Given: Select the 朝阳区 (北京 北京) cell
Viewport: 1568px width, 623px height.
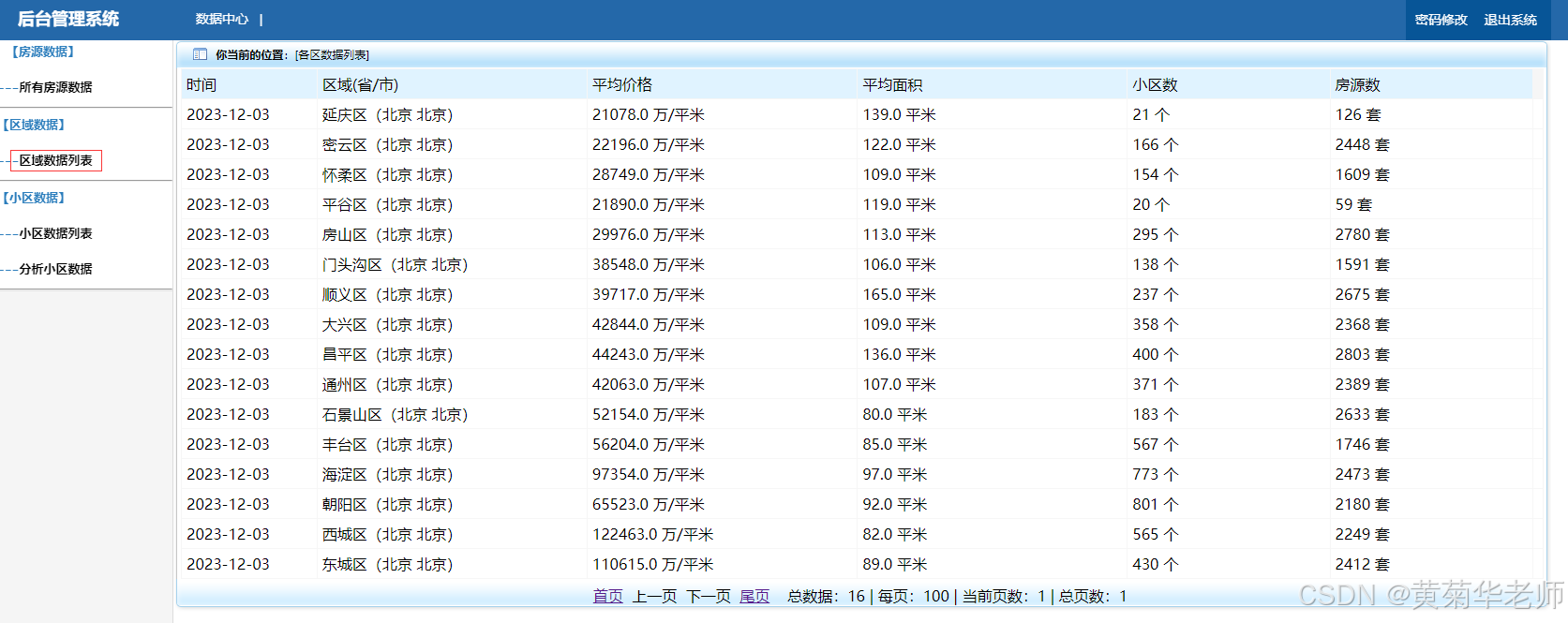Looking at the screenshot, I should coord(387,505).
